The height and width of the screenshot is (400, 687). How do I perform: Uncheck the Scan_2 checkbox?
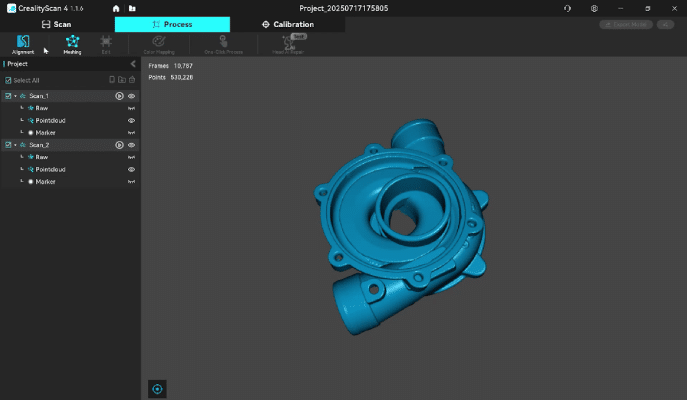[x=8, y=145]
